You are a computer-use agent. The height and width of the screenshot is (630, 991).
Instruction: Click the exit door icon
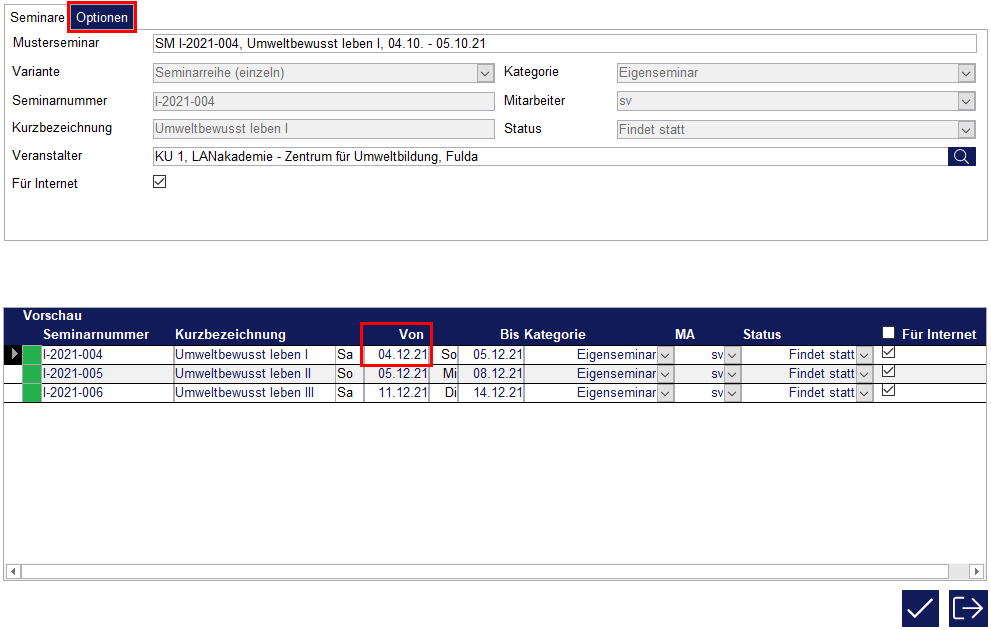coord(968,608)
